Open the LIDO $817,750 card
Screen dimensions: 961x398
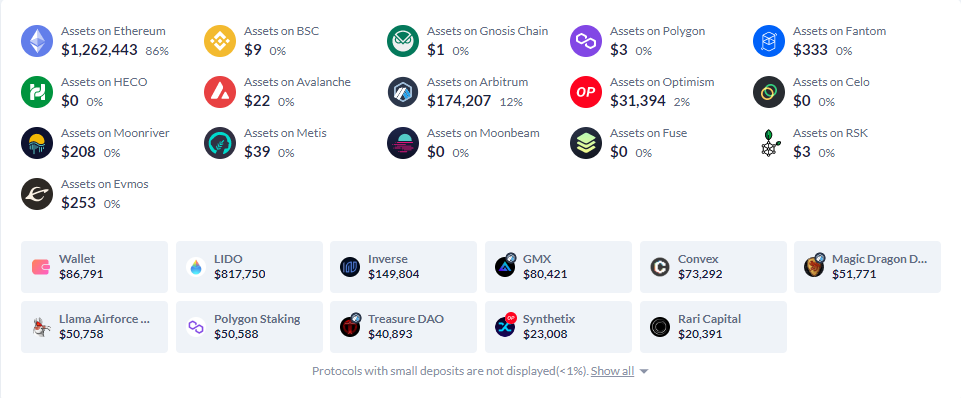click(x=249, y=267)
